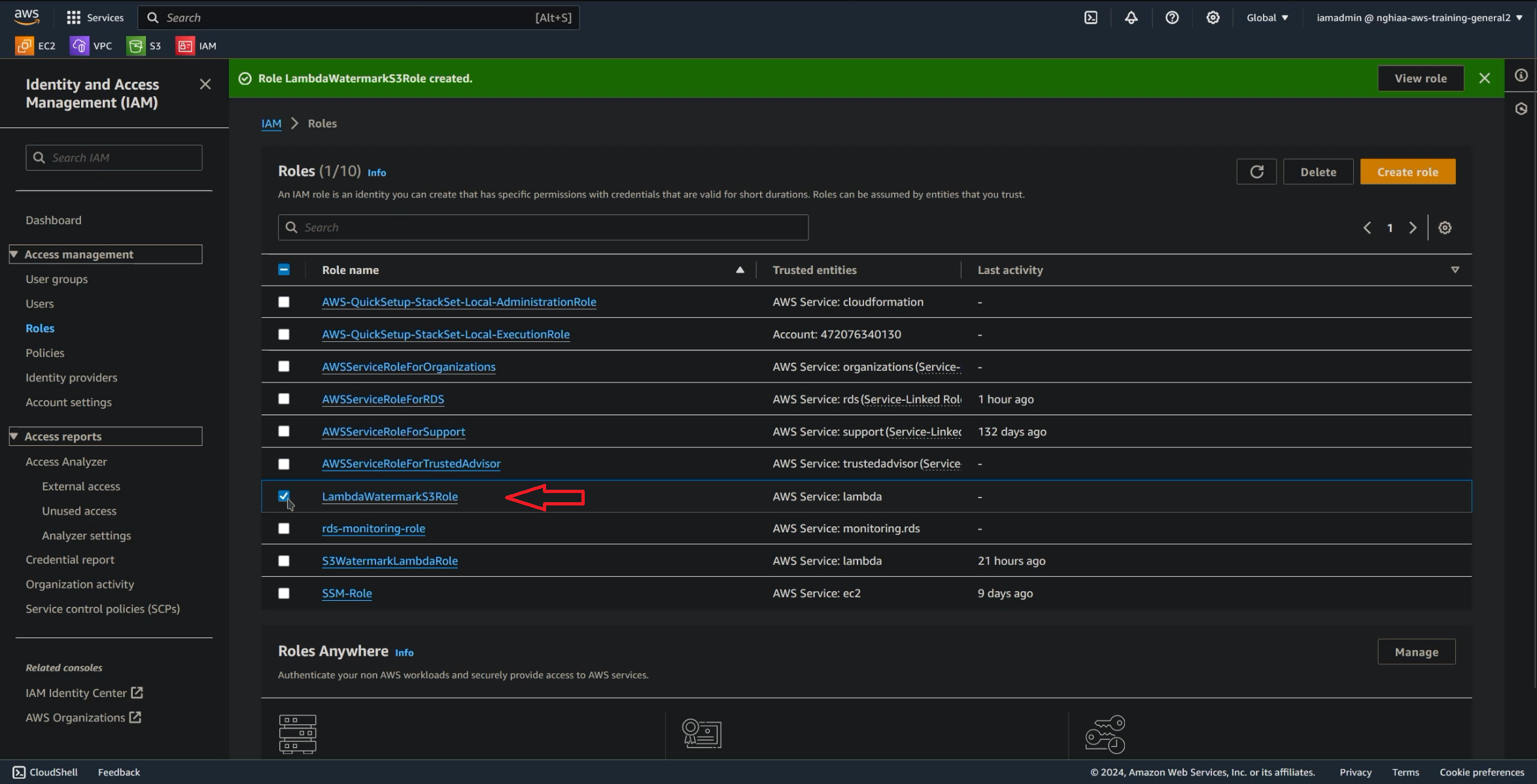1537x784 pixels.
Task: Focus the Search IAM field in sidebar
Action: tap(114, 158)
